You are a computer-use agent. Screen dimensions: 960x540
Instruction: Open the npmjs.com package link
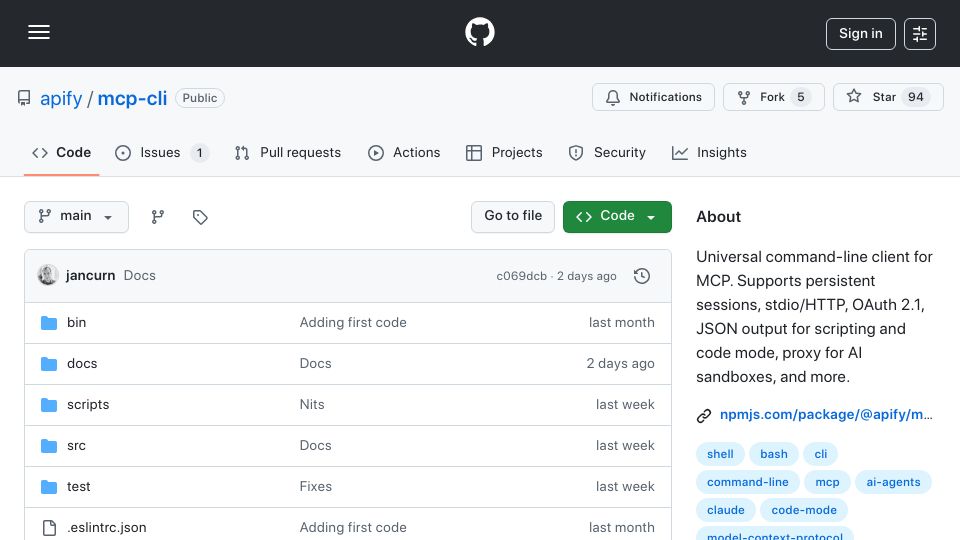point(826,414)
